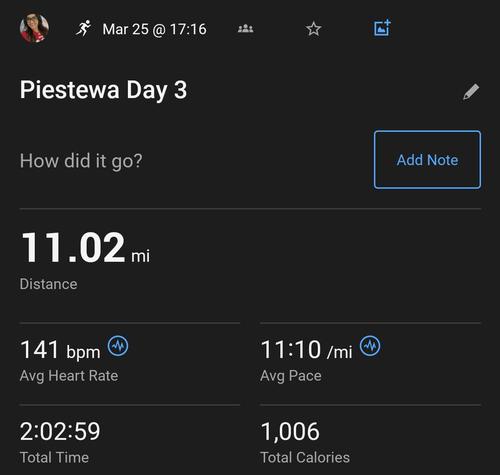Tap the 11:10 /mi average pace value
The height and width of the screenshot is (475, 500).
[x=306, y=350]
